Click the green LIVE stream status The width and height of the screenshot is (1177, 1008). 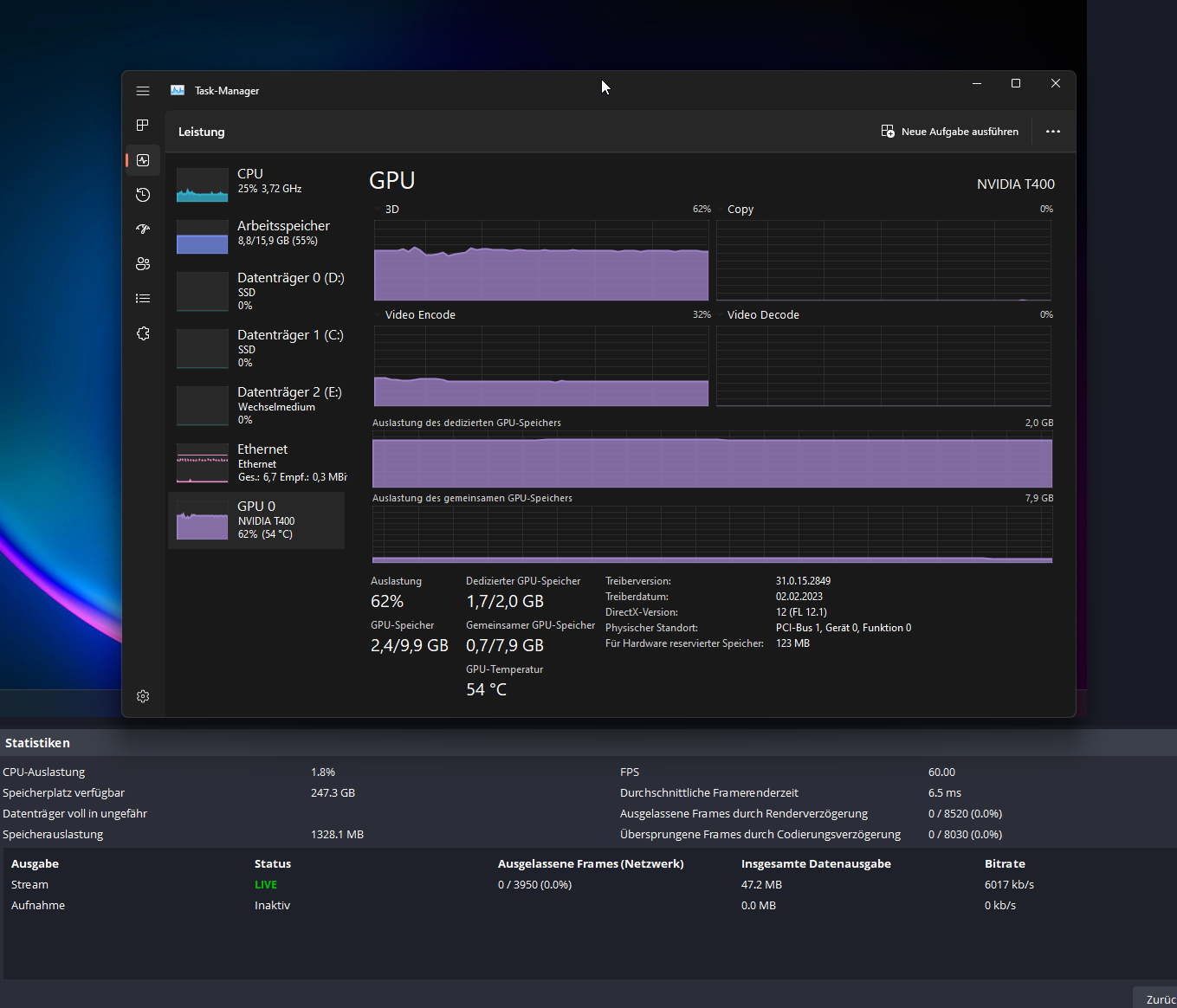pyautogui.click(x=266, y=885)
